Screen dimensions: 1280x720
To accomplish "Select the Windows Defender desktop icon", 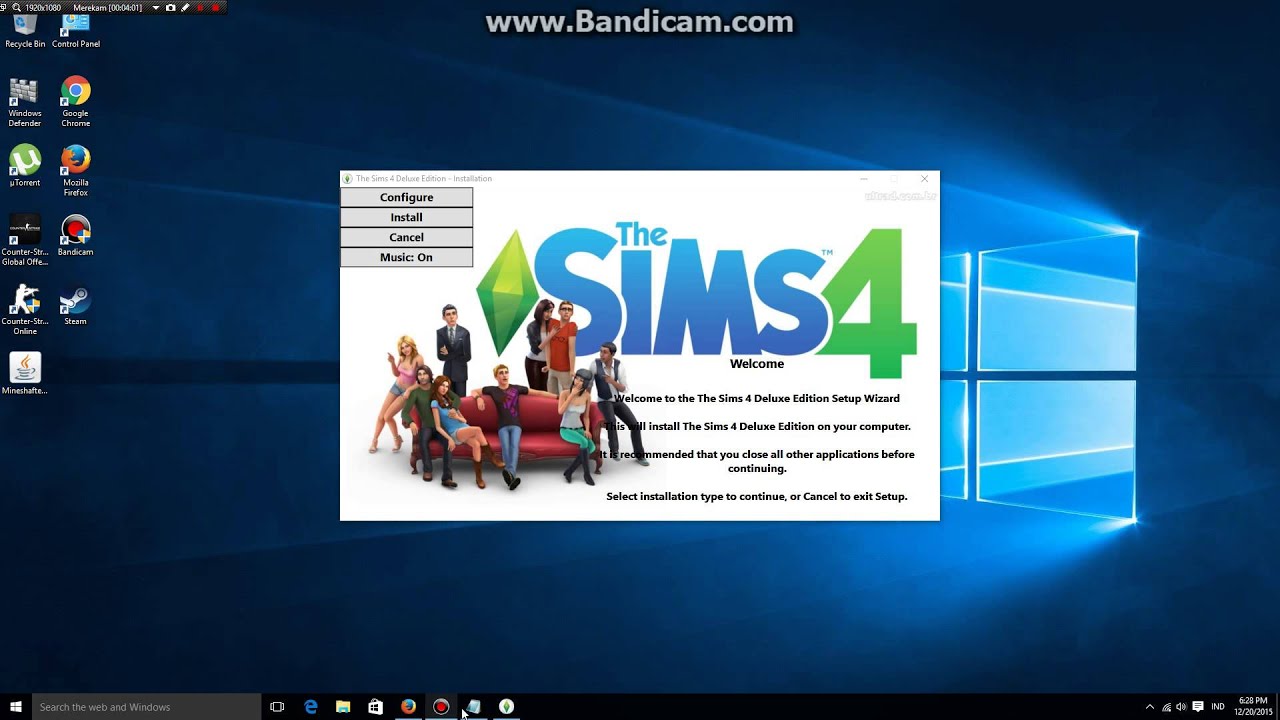I will coord(25,102).
